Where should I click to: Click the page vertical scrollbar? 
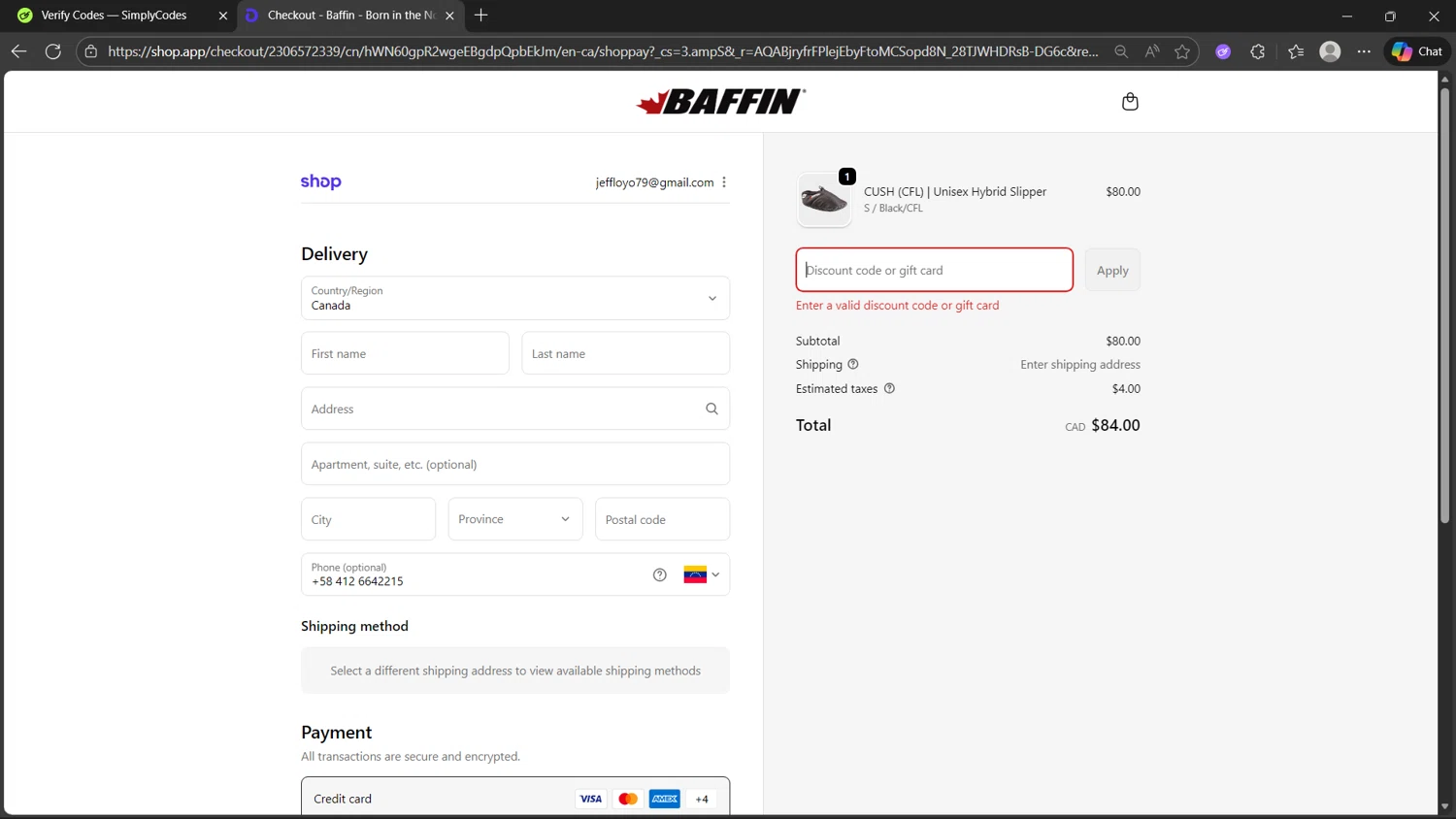1445,306
